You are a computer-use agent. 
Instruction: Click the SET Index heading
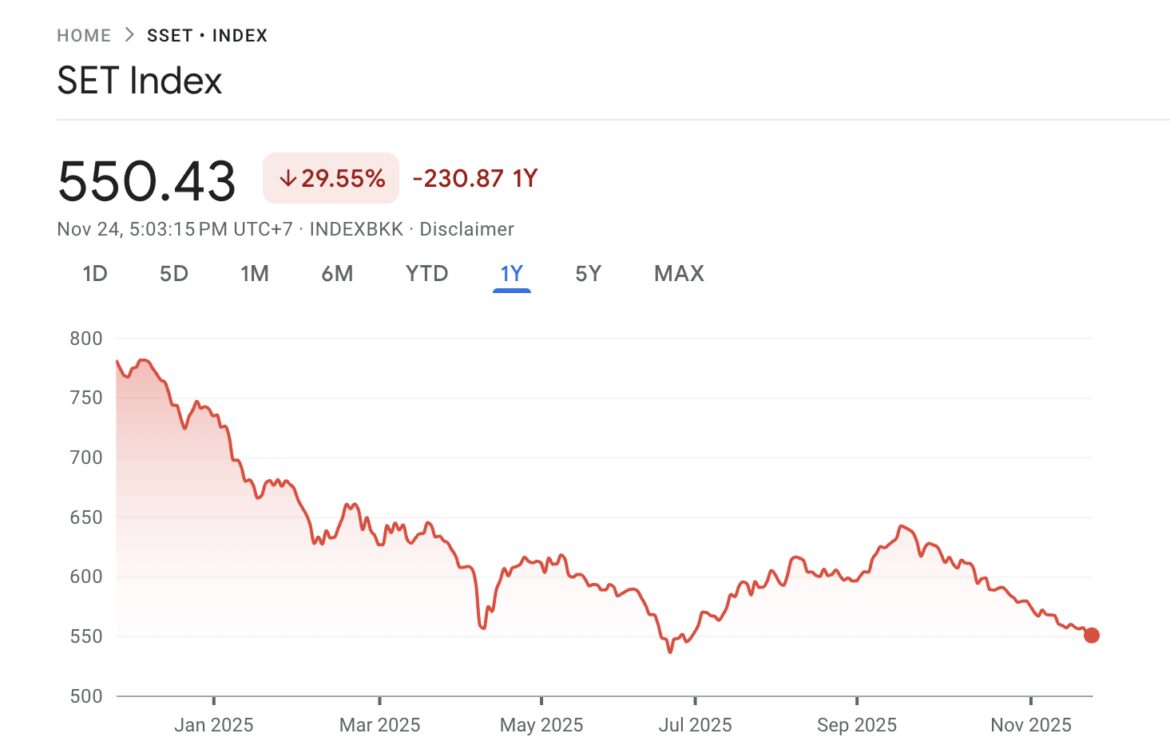coord(140,80)
